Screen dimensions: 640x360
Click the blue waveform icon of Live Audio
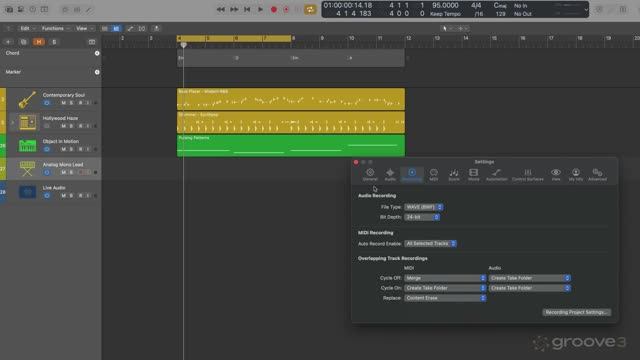click(x=27, y=192)
